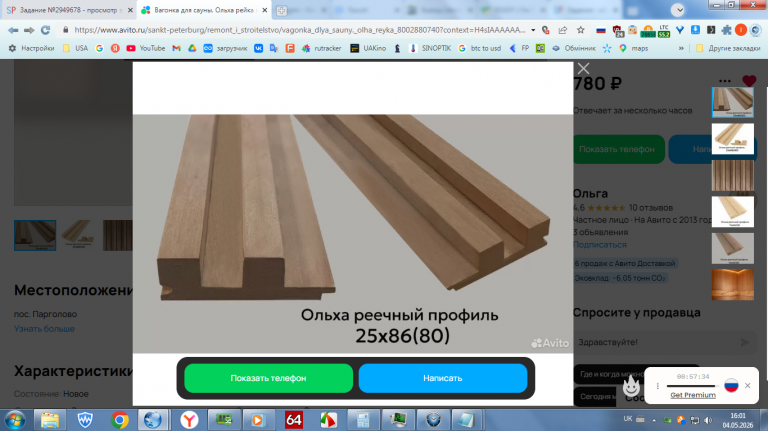Select the first right-side thumbnail of the profile boards
Image resolution: width=768 pixels, height=431 pixels.
click(x=733, y=102)
